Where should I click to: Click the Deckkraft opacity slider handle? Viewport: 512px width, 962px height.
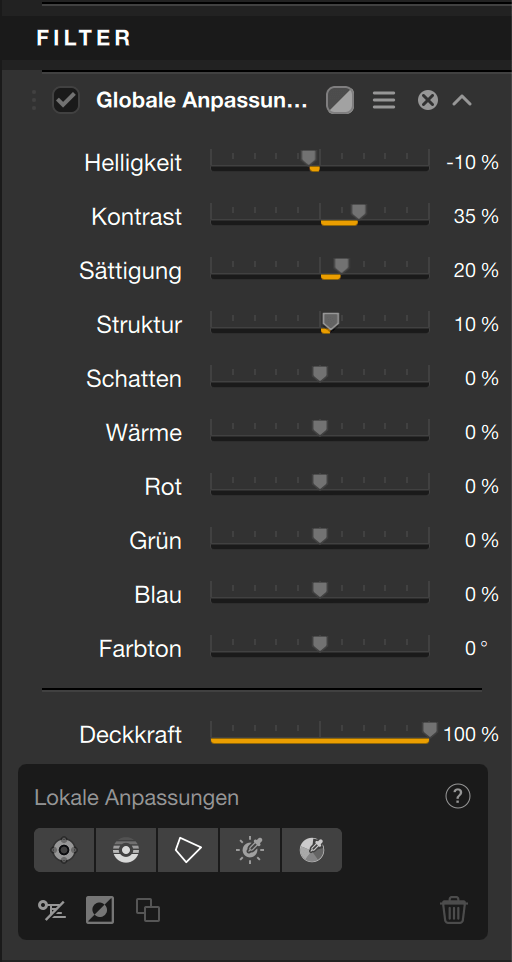point(430,729)
